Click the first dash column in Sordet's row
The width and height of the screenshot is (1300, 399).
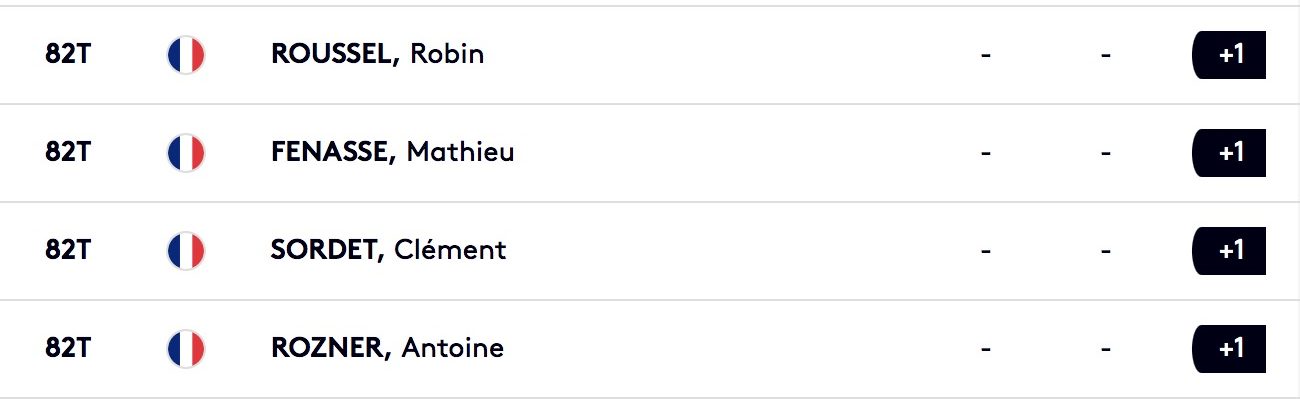(986, 250)
